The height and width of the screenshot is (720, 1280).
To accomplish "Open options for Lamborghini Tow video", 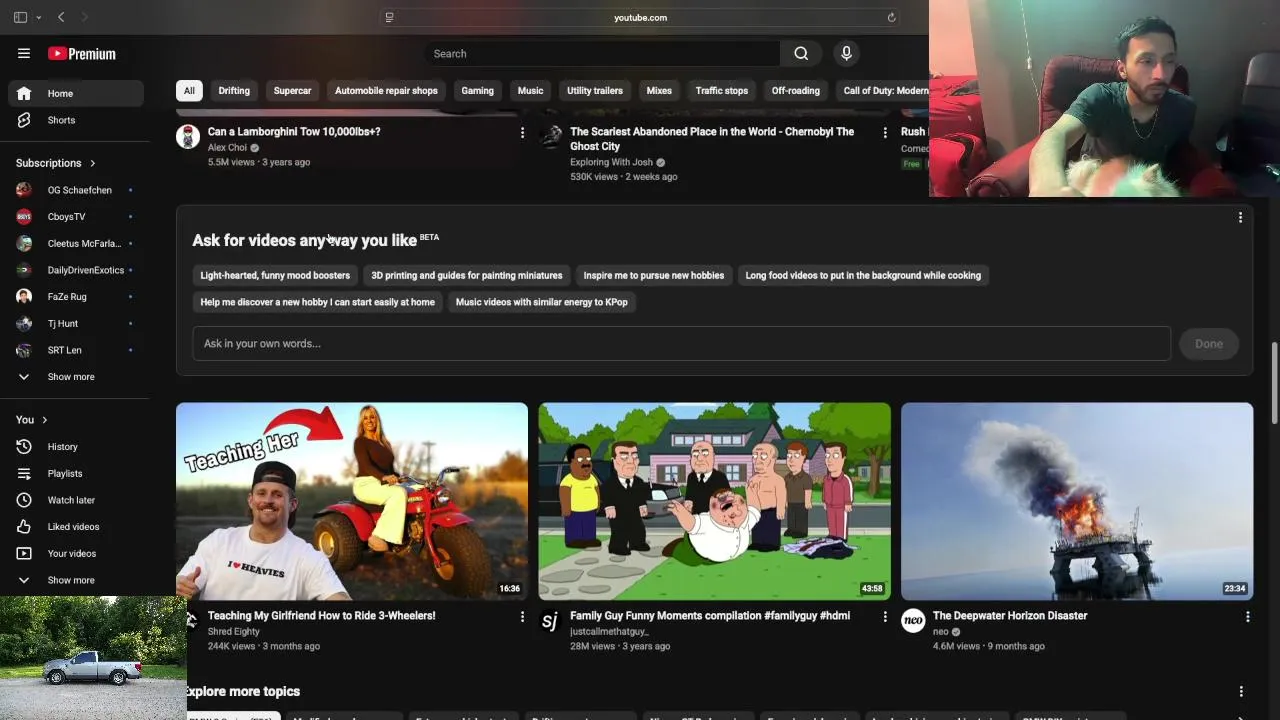I will [x=522, y=132].
